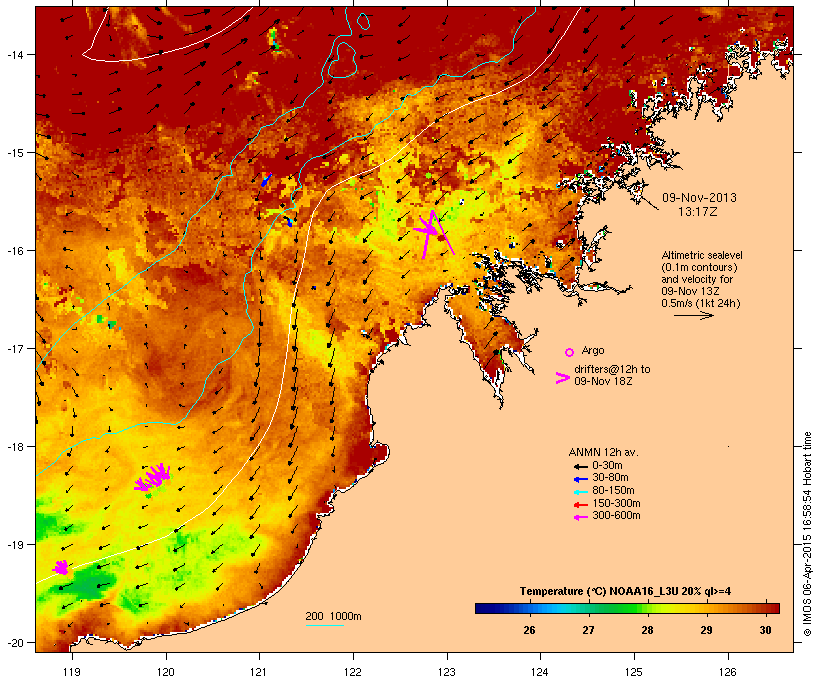
Task: Click the 80-150m depth label
Action: click(613, 491)
